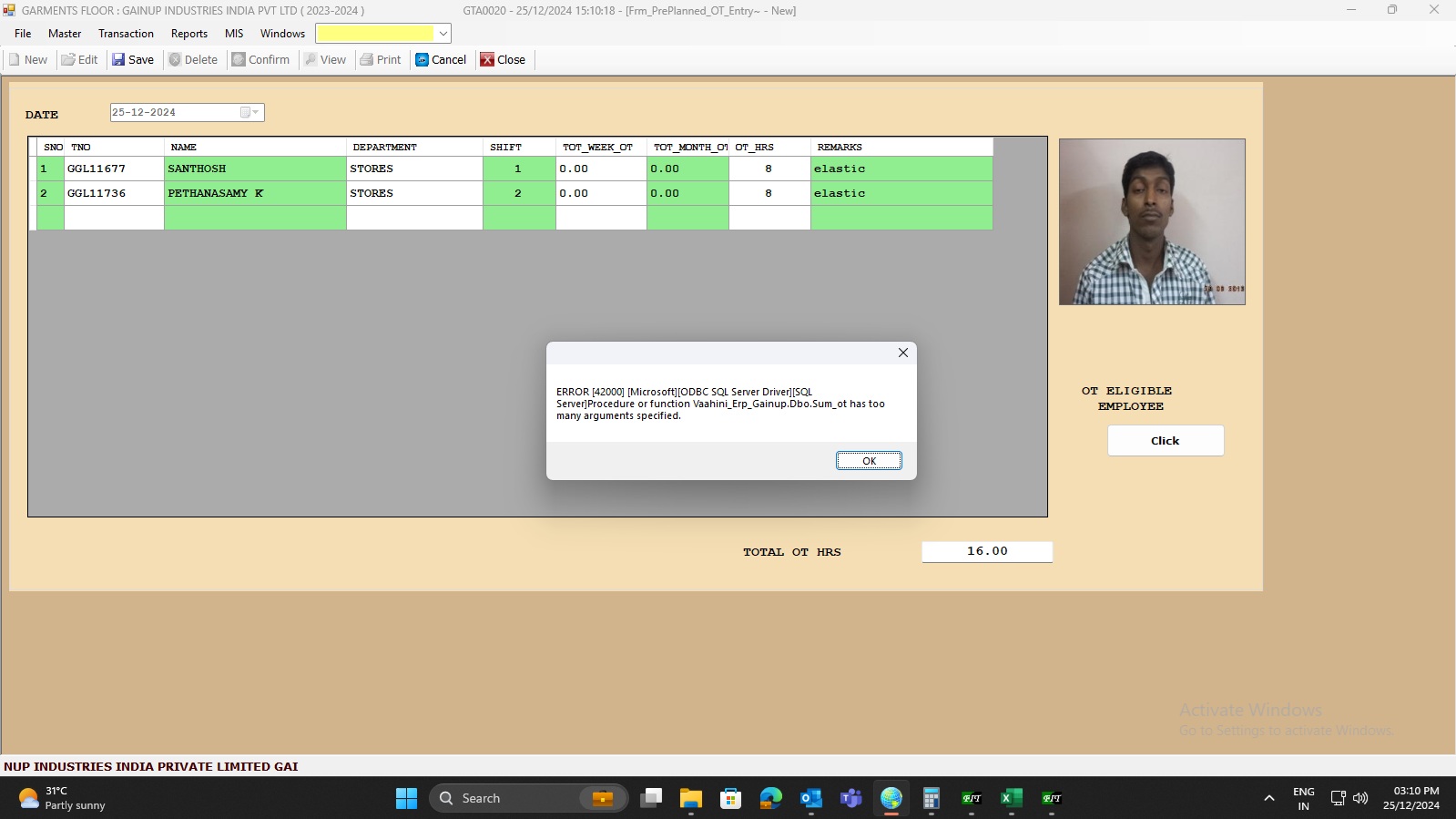Click the Delete toolbar icon
Viewport: 1456px width, 819px height.
(175, 60)
